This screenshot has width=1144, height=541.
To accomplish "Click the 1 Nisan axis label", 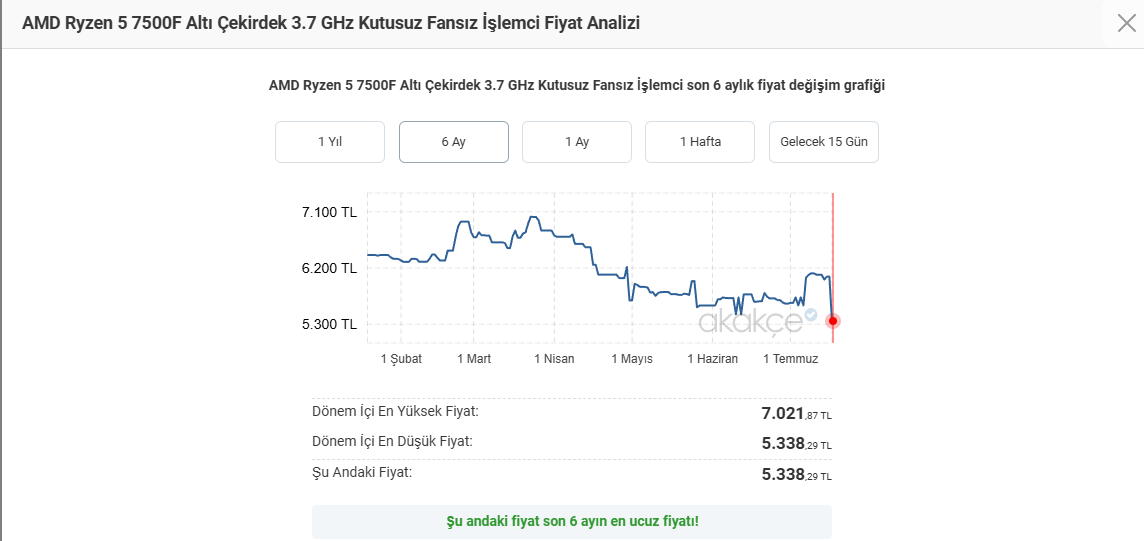I will [554, 359].
